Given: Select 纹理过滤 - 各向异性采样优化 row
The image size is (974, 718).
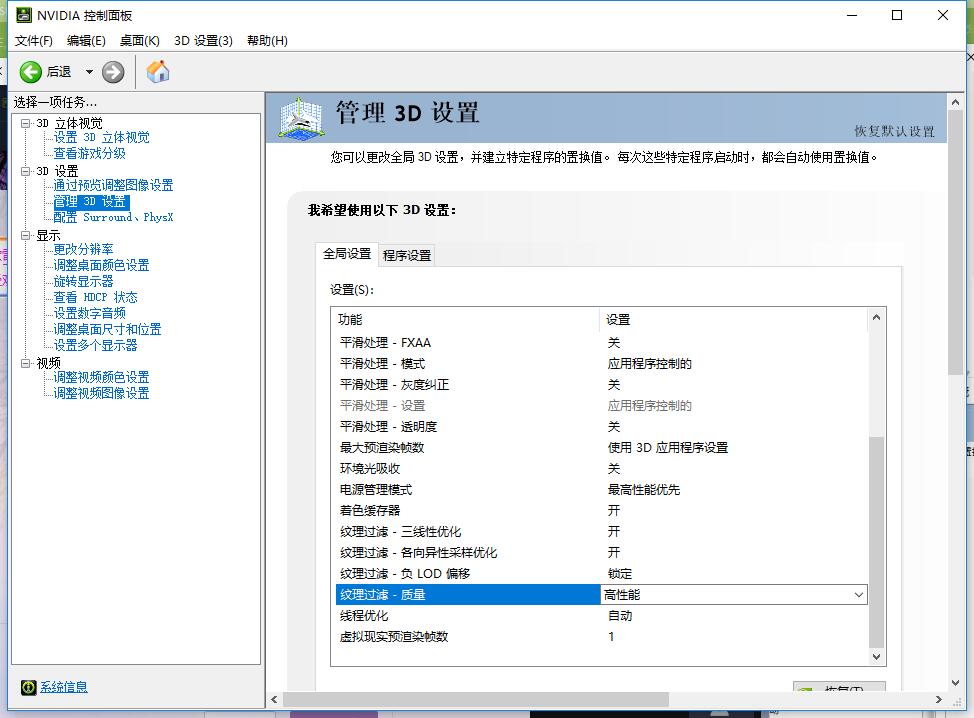Looking at the screenshot, I should click(601, 553).
